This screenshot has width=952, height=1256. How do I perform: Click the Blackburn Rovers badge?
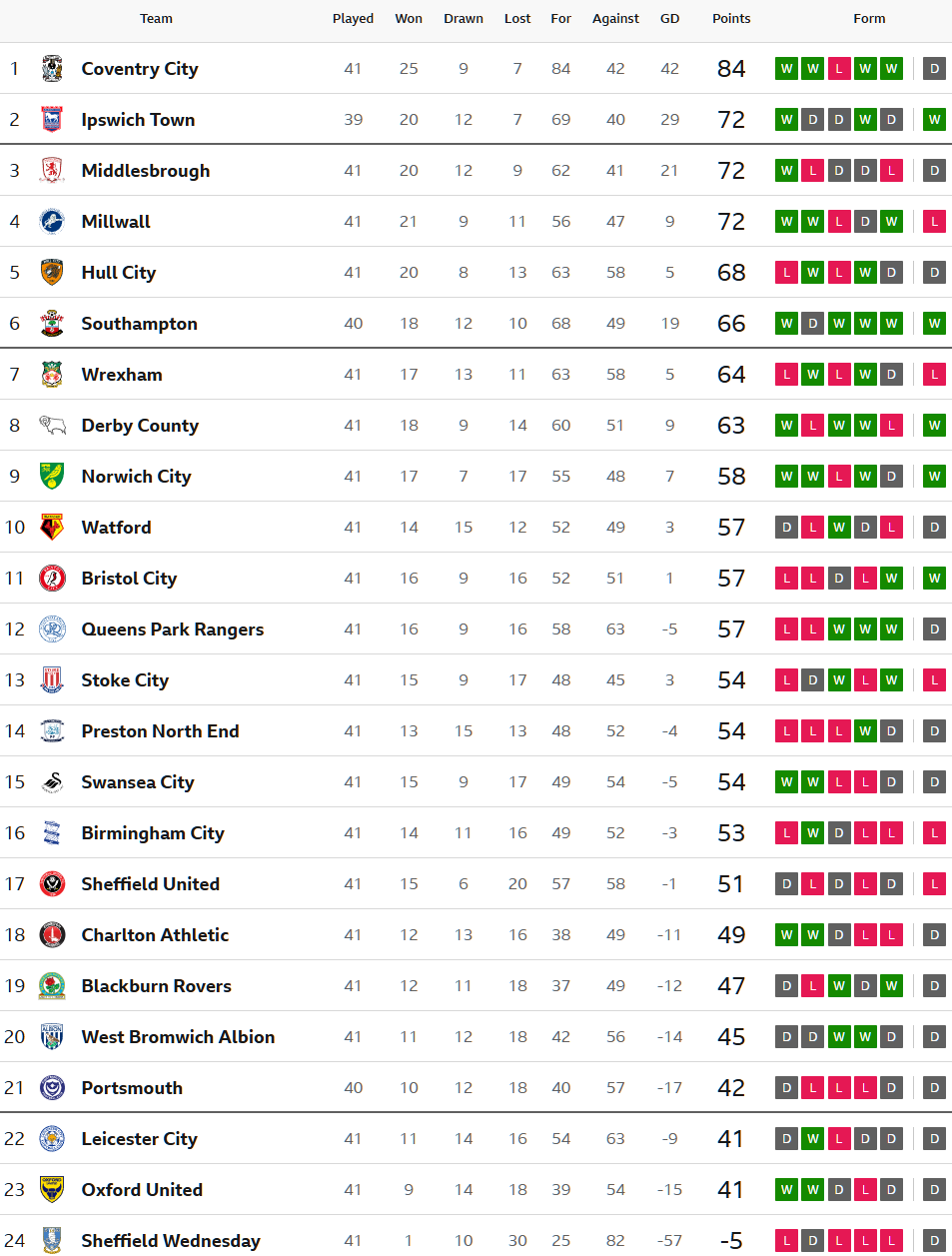click(52, 986)
